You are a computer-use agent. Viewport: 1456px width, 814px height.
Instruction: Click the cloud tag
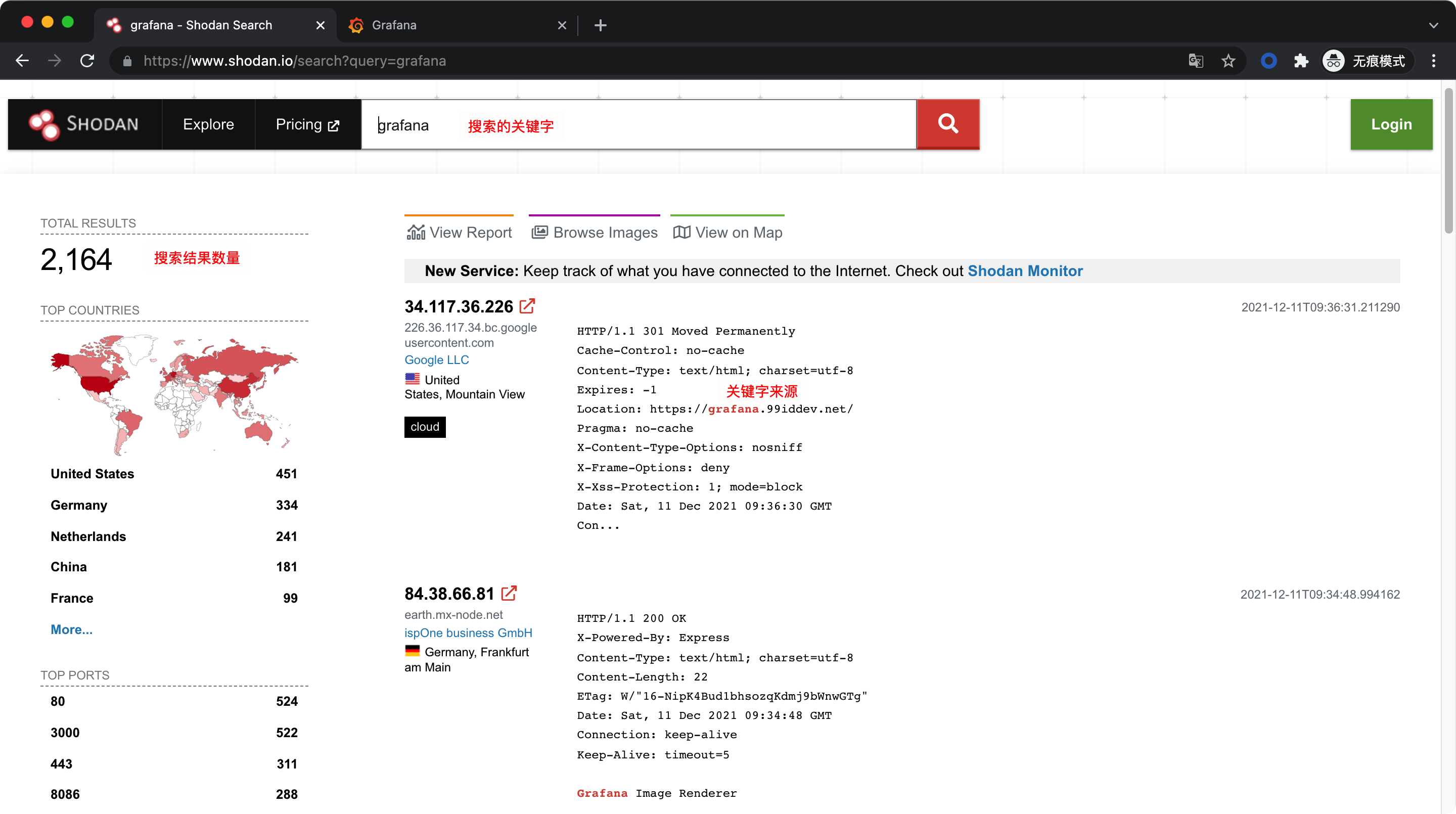[425, 427]
